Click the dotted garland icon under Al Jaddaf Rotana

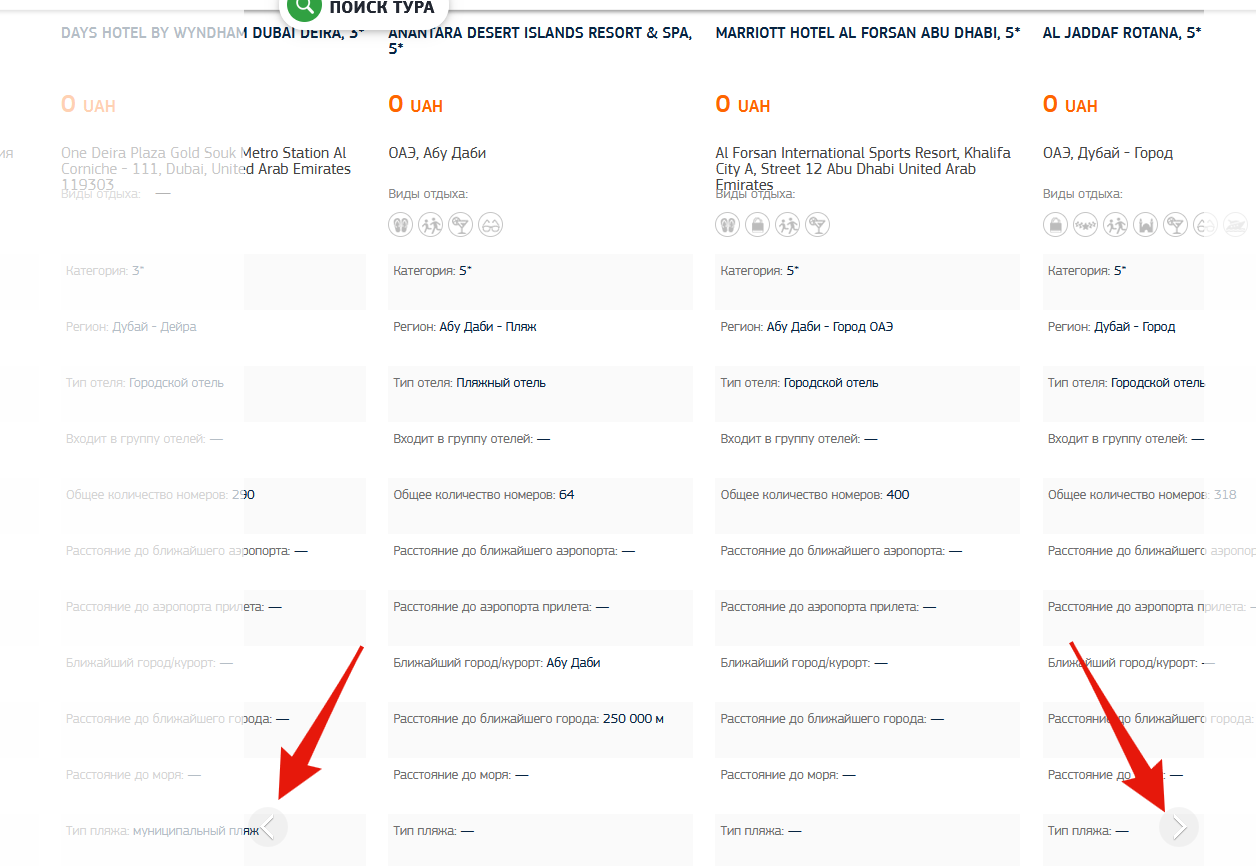(1085, 225)
